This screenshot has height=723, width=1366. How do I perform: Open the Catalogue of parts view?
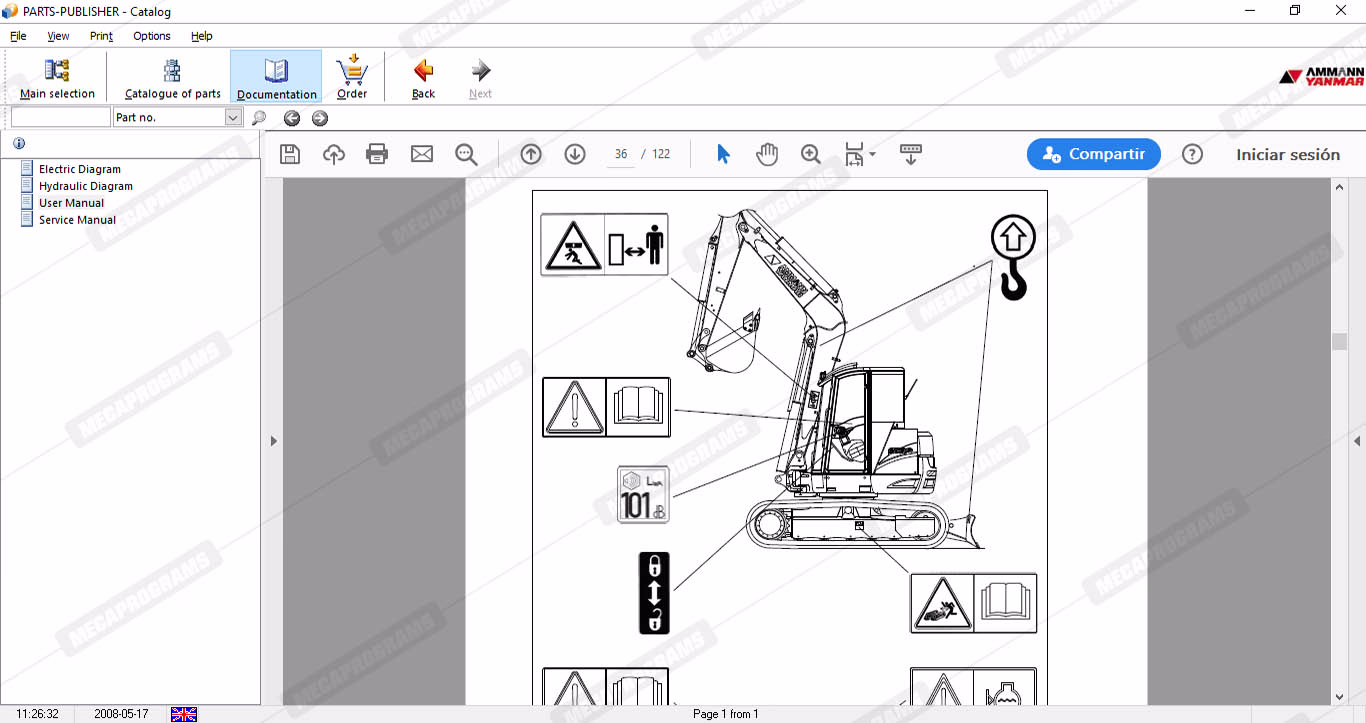(x=172, y=77)
